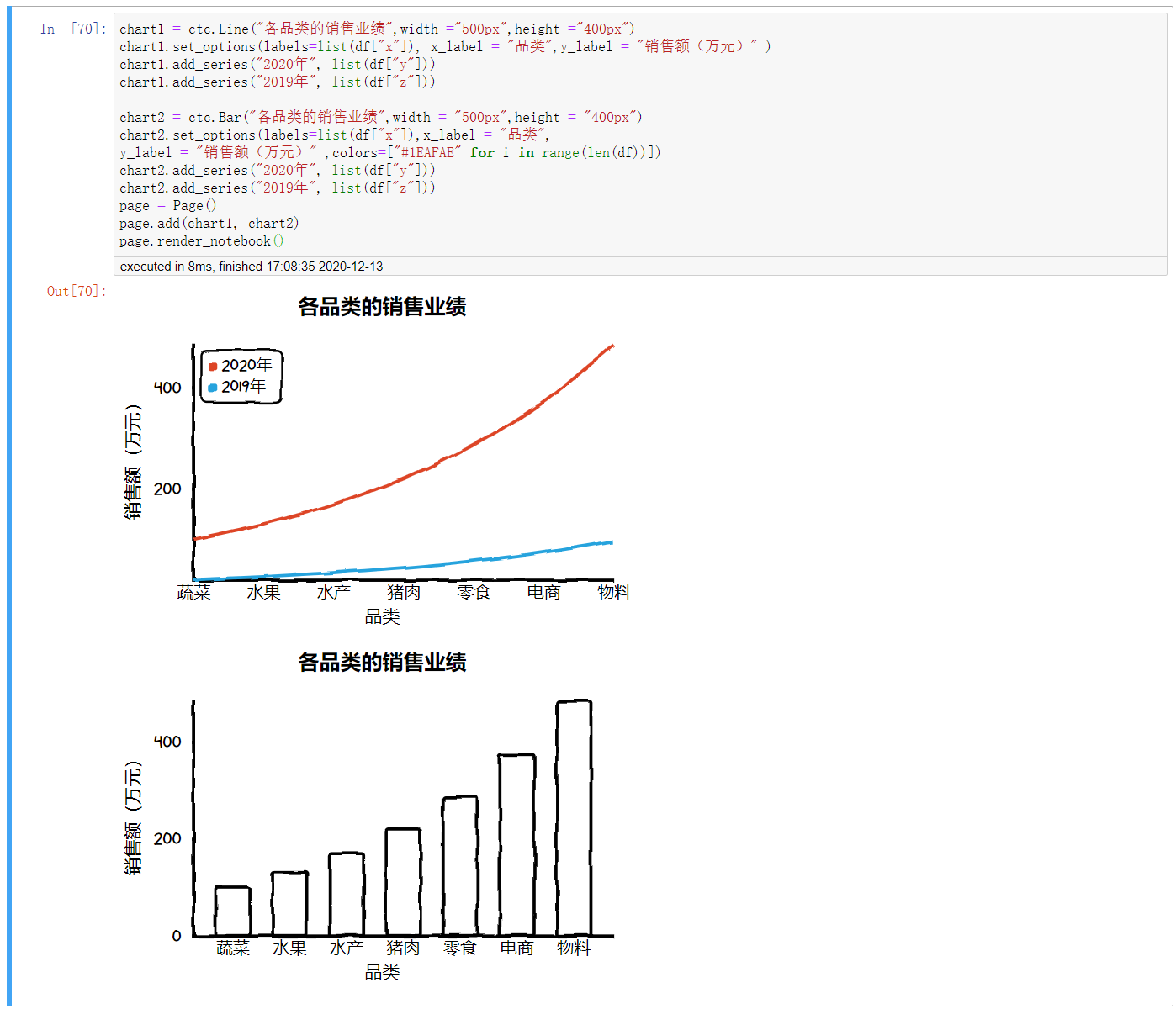Click the Out[70] output prompt
Image resolution: width=1176 pixels, height=1009 pixels.
click(x=77, y=291)
